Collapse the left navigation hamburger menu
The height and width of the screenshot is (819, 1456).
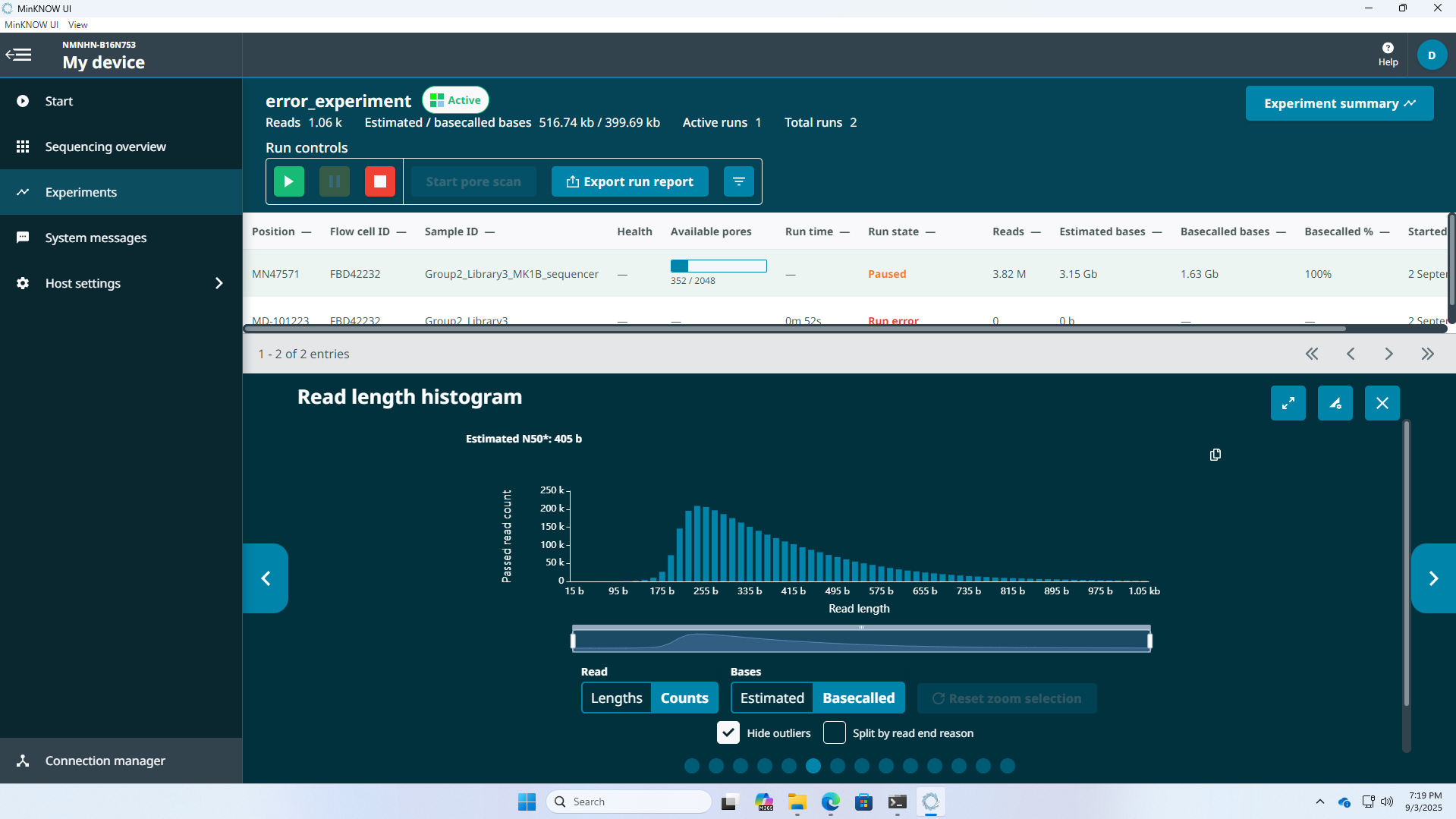[x=19, y=55]
